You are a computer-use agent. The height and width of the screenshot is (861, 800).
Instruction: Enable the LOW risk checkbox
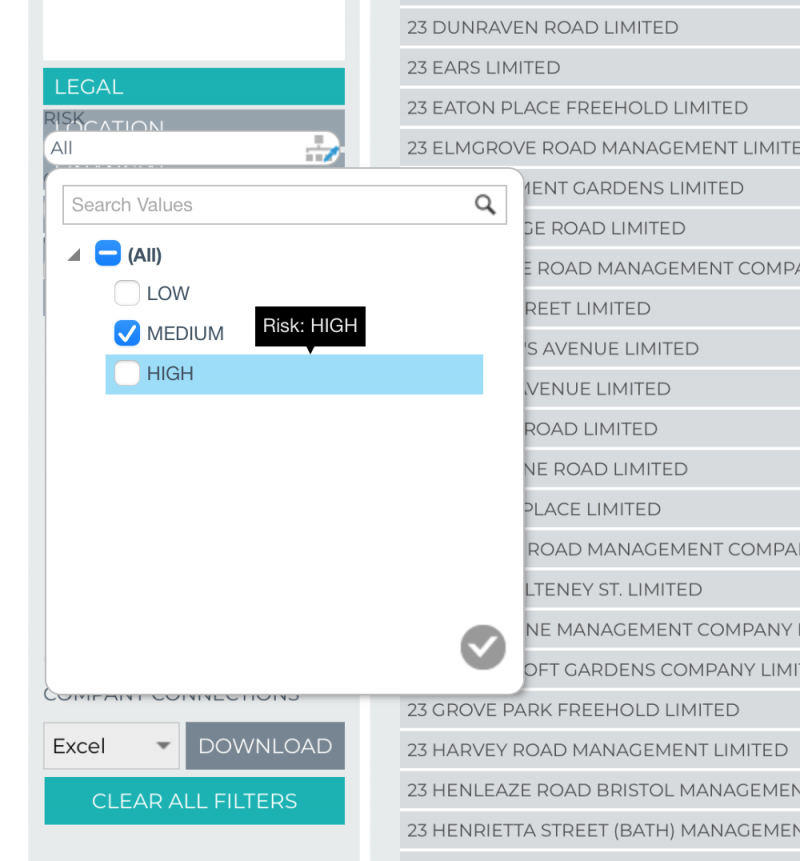click(x=126, y=293)
